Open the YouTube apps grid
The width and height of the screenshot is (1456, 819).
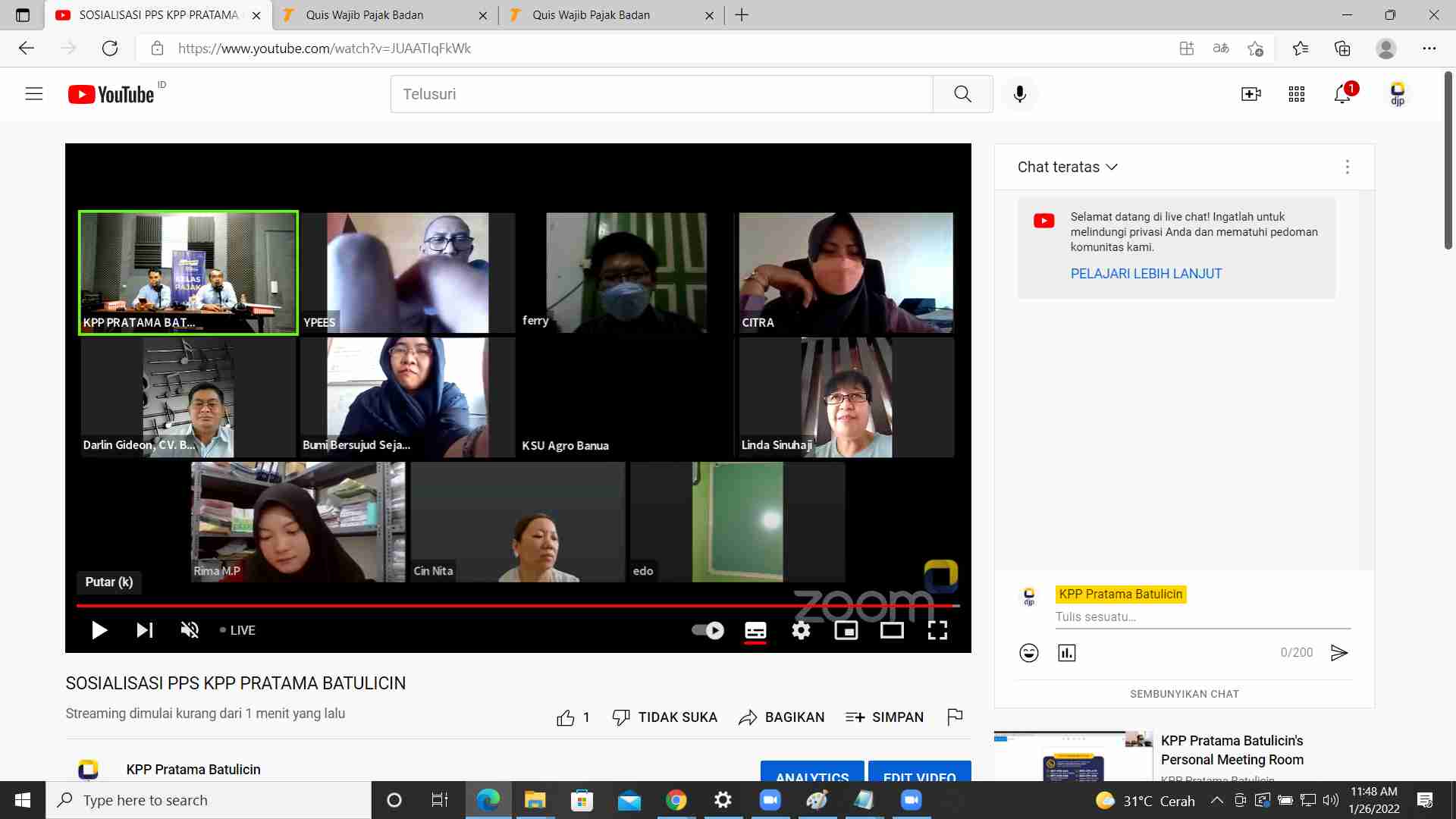(1297, 94)
